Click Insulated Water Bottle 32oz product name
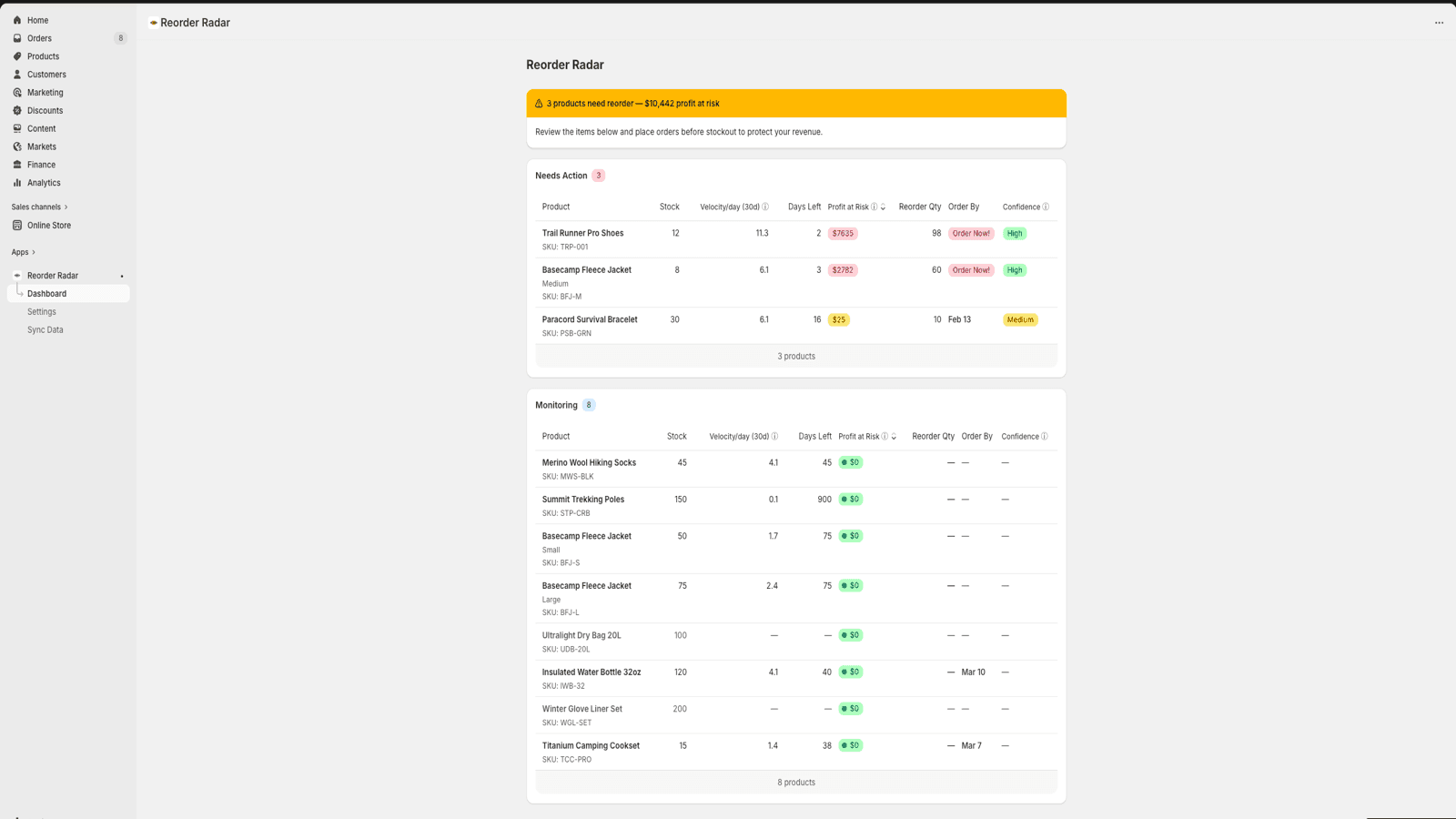 [x=591, y=672]
